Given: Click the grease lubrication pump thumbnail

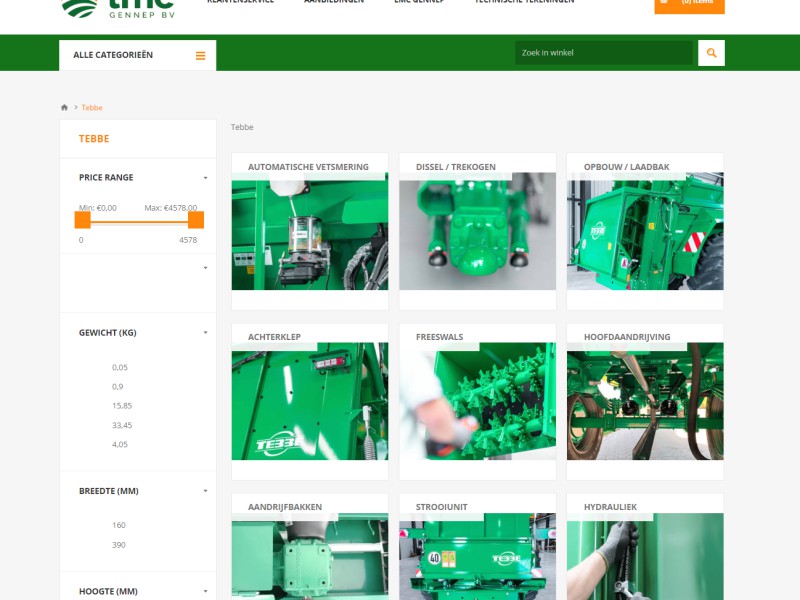Looking at the screenshot, I should point(310,232).
